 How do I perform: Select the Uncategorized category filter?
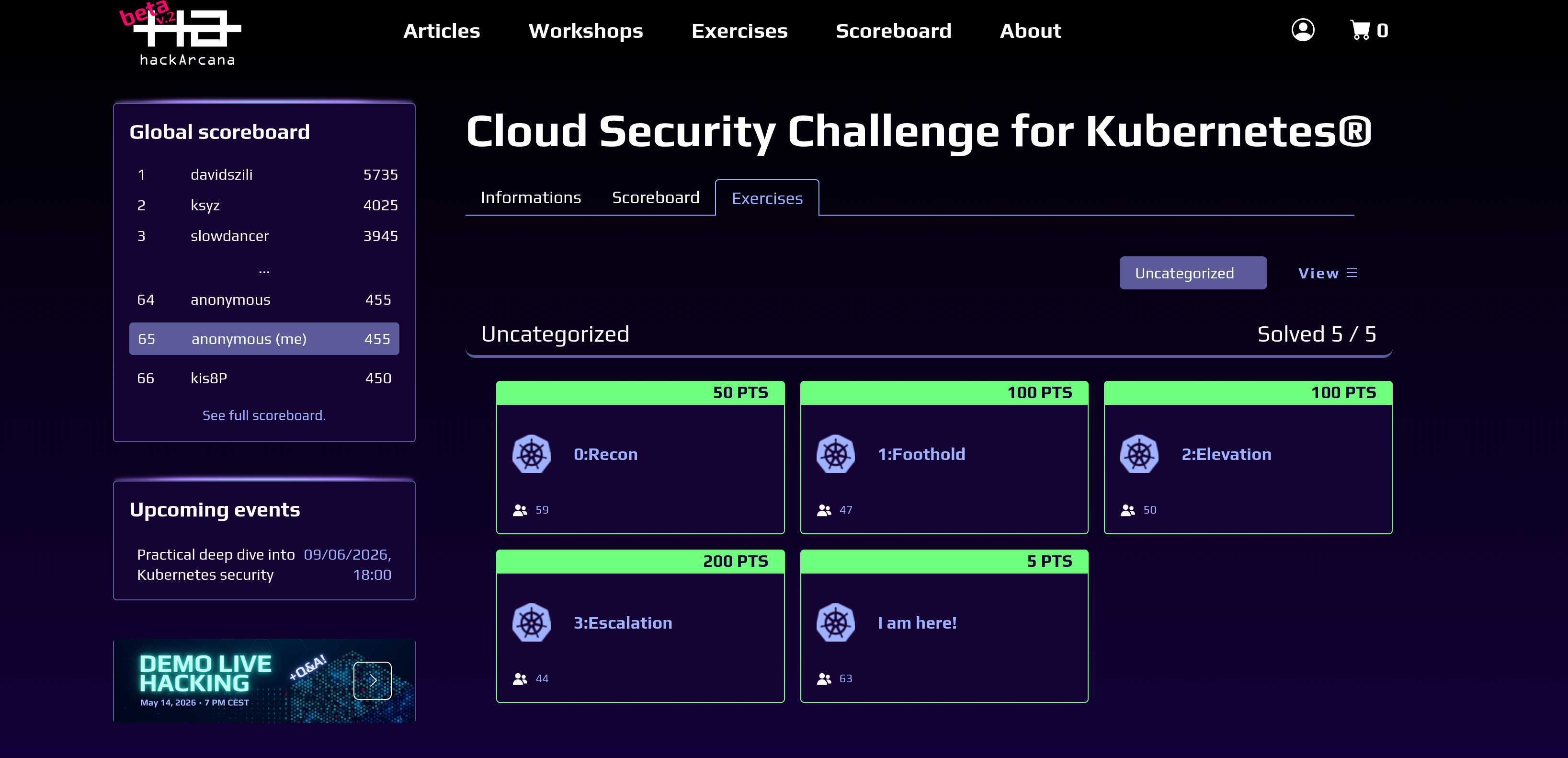pyautogui.click(x=1193, y=273)
